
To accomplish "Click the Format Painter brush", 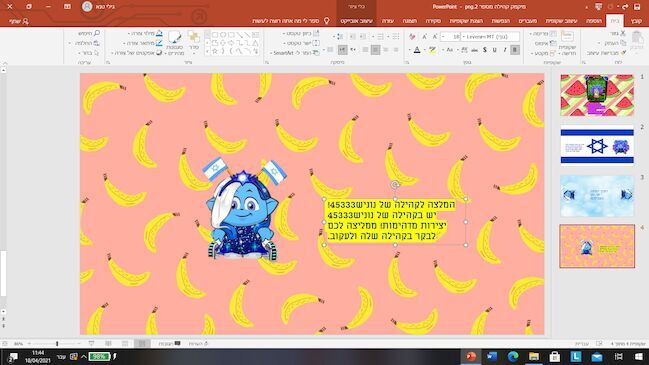I will pyautogui.click(x=622, y=53).
